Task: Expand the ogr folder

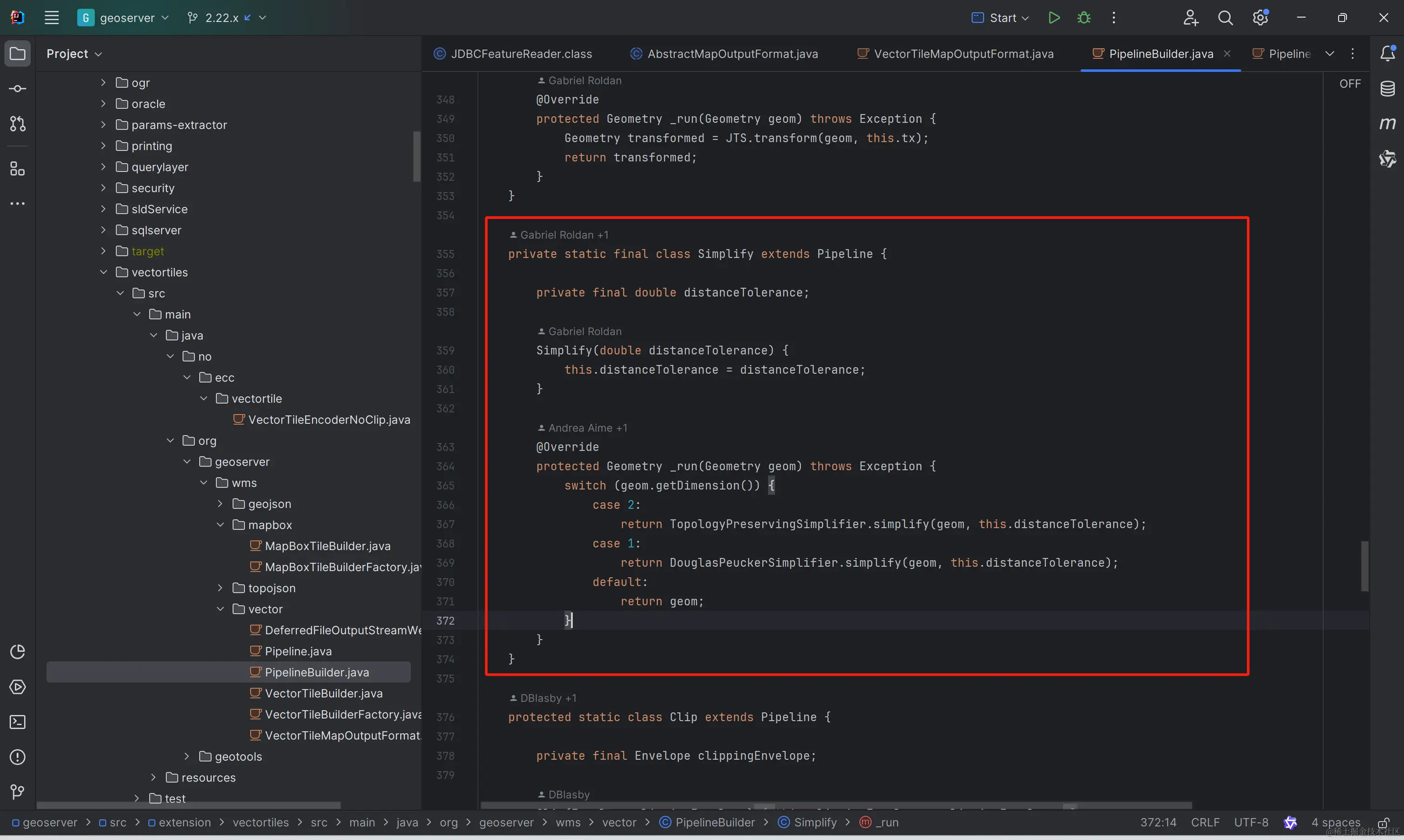Action: pyautogui.click(x=103, y=83)
